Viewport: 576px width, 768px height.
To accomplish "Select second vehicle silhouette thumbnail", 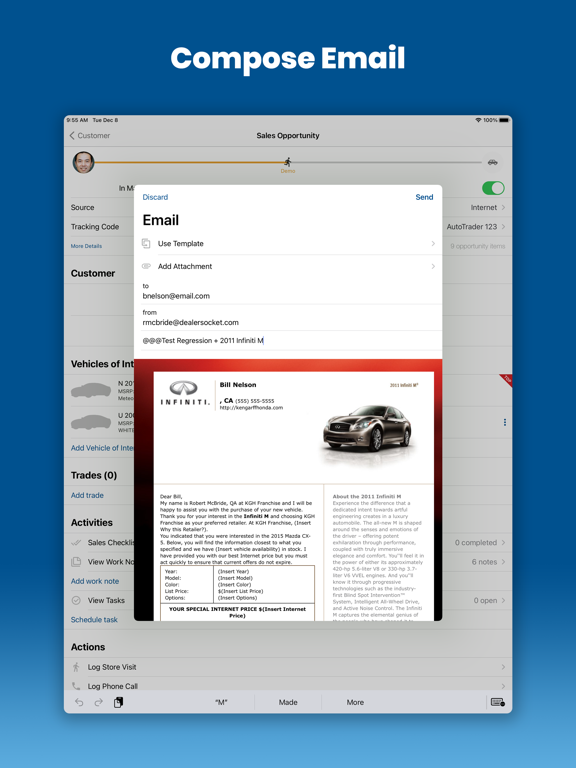I will click(91, 422).
